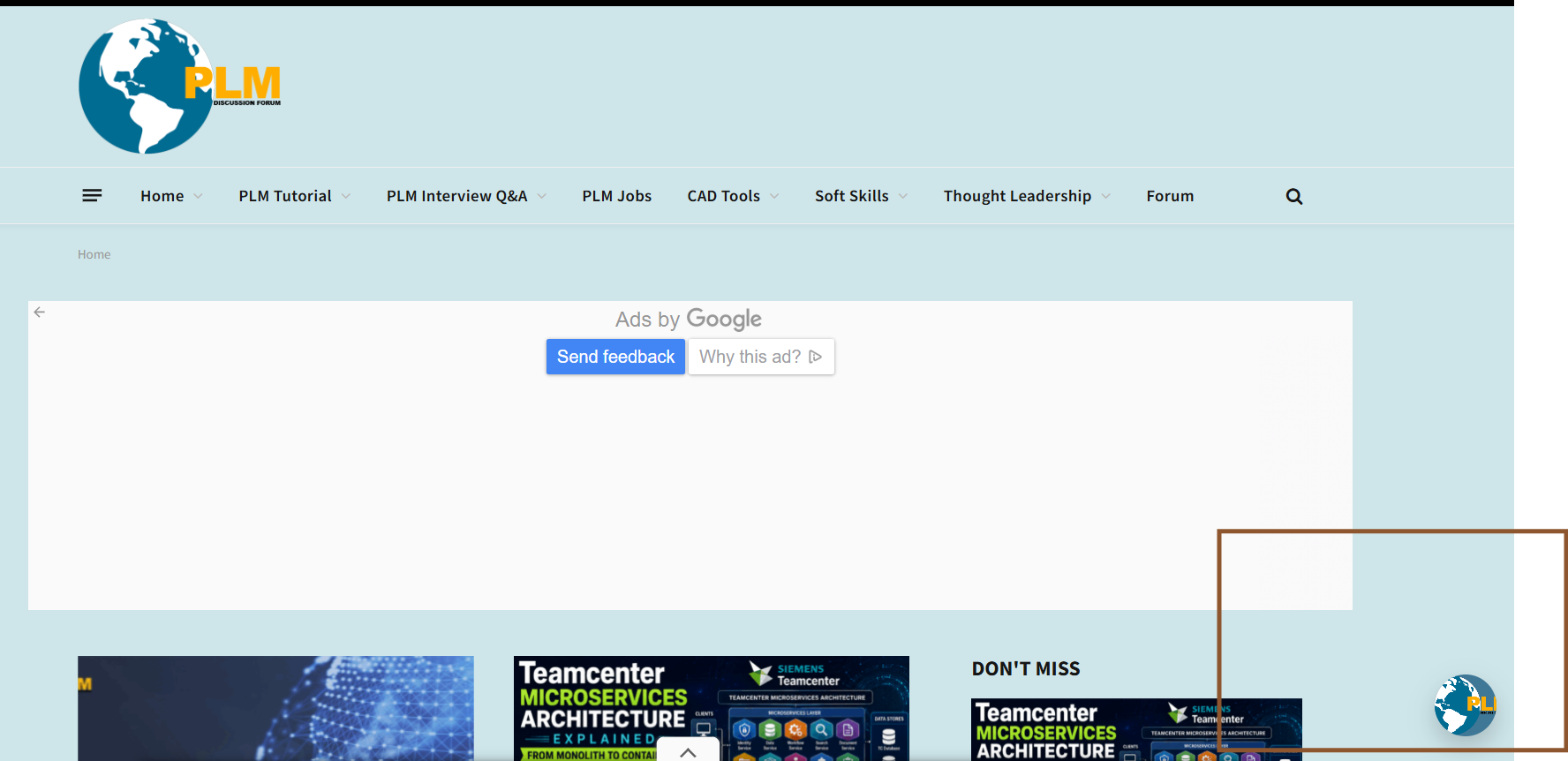Open the Soft Skills menu item

tap(852, 196)
